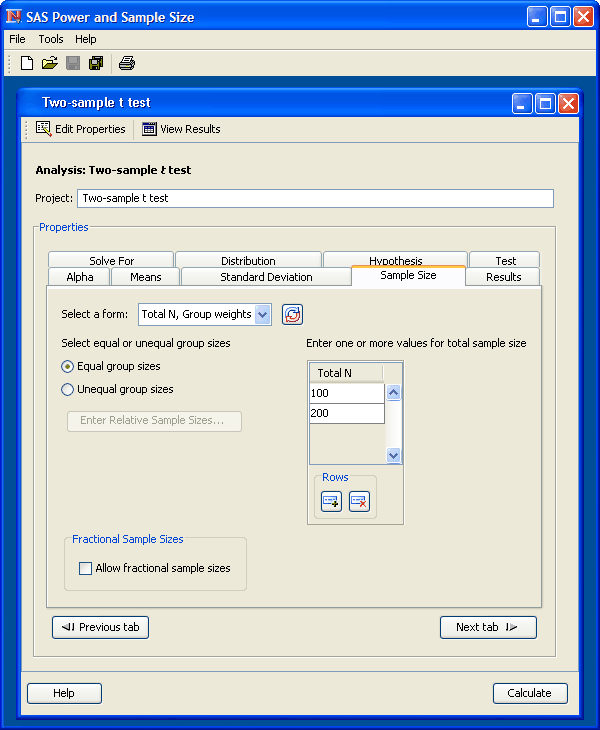Select the Total N cell containing 200
The height and width of the screenshot is (730, 600).
(346, 413)
